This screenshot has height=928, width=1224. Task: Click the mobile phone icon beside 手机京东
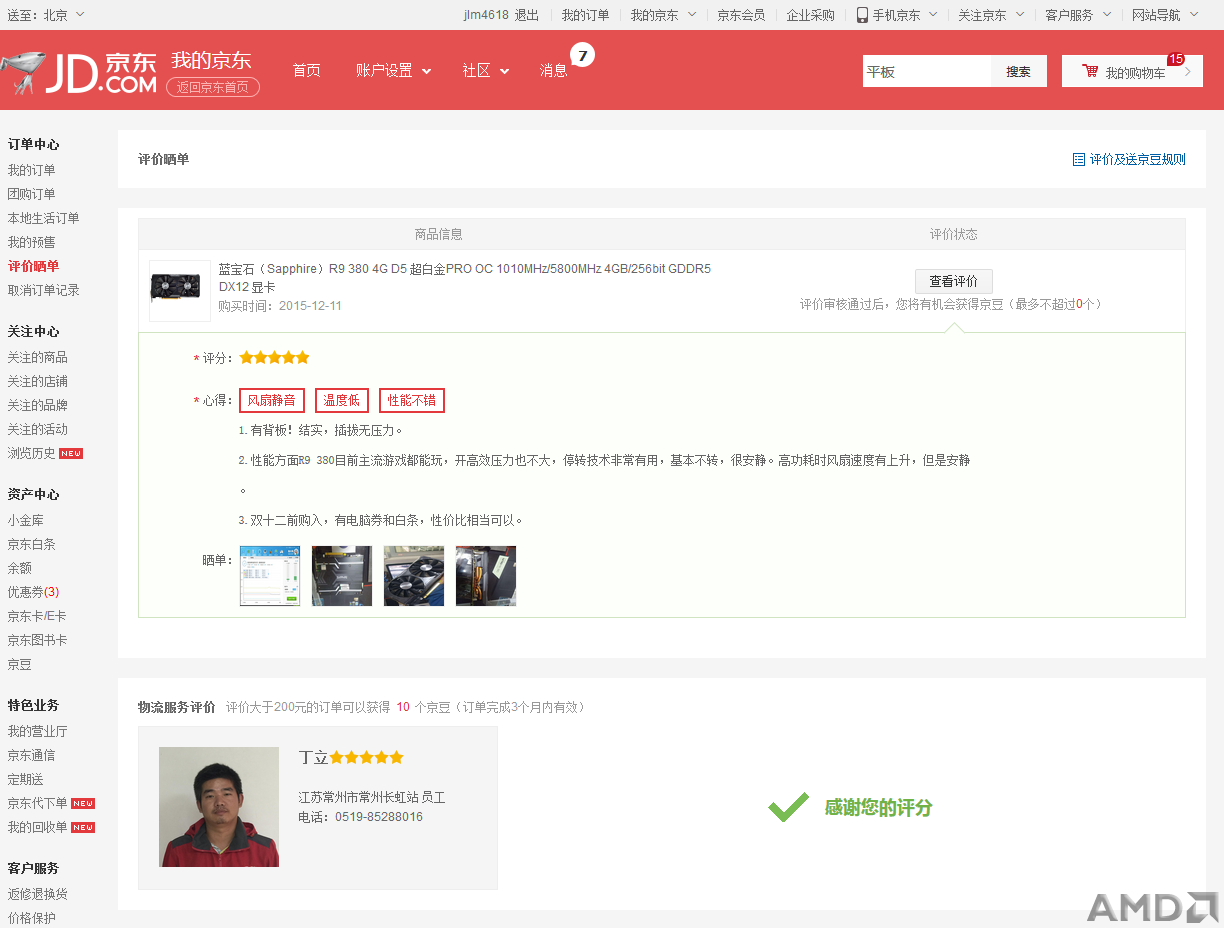tap(862, 15)
